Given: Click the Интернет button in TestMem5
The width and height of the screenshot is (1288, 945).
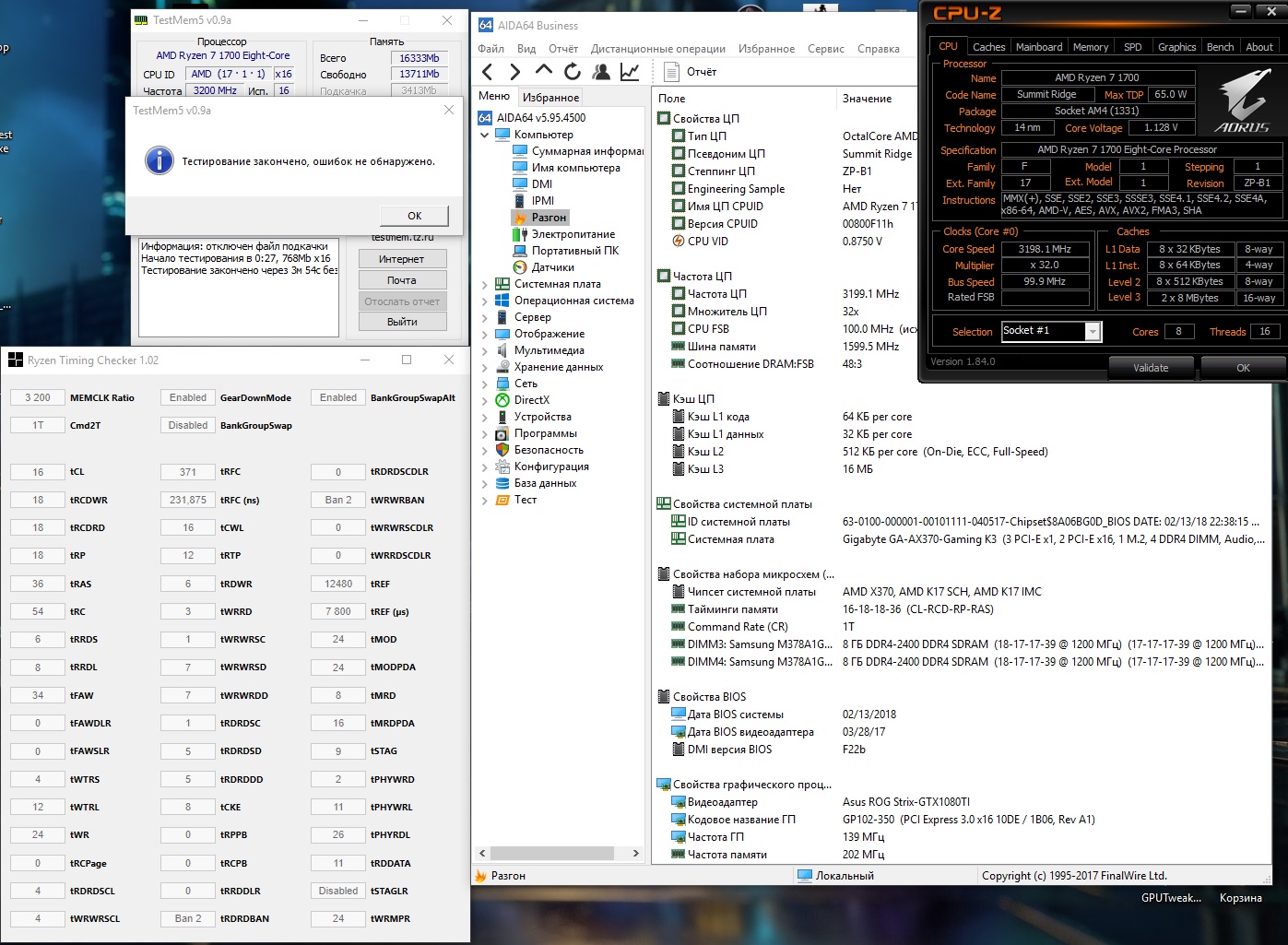Looking at the screenshot, I should point(402,259).
